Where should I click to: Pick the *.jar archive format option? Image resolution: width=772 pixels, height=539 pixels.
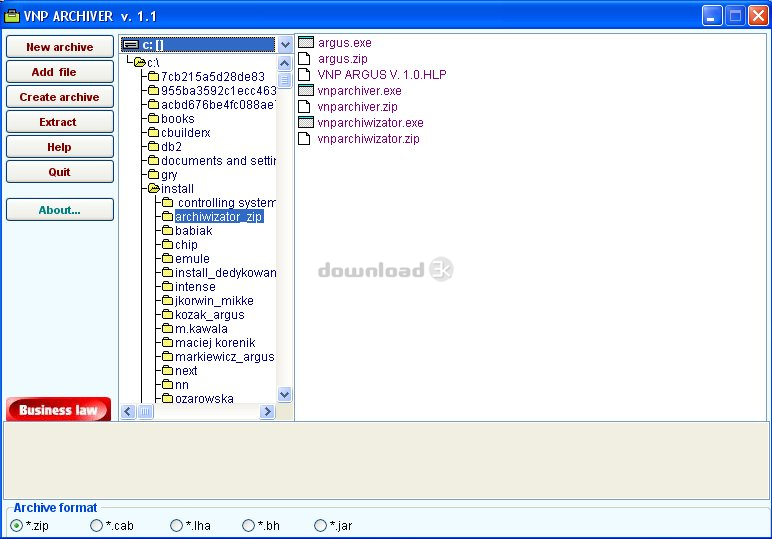[x=321, y=525]
